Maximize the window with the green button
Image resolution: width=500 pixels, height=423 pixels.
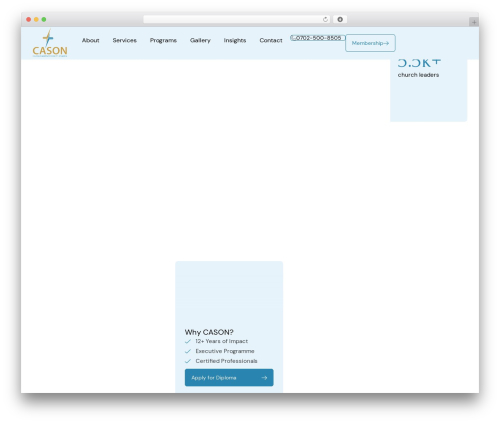click(44, 19)
